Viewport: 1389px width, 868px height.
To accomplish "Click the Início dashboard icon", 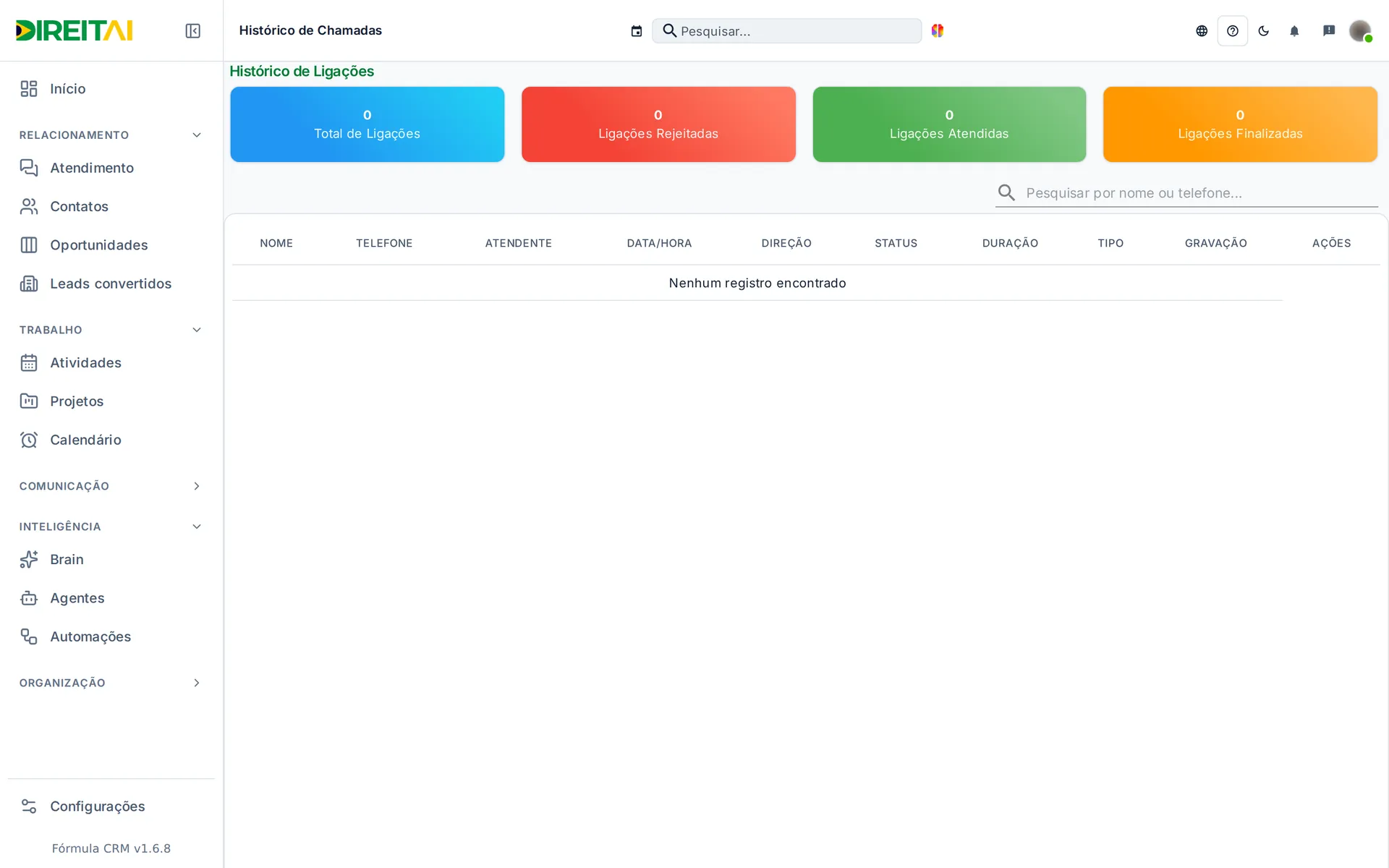I will pos(29,89).
